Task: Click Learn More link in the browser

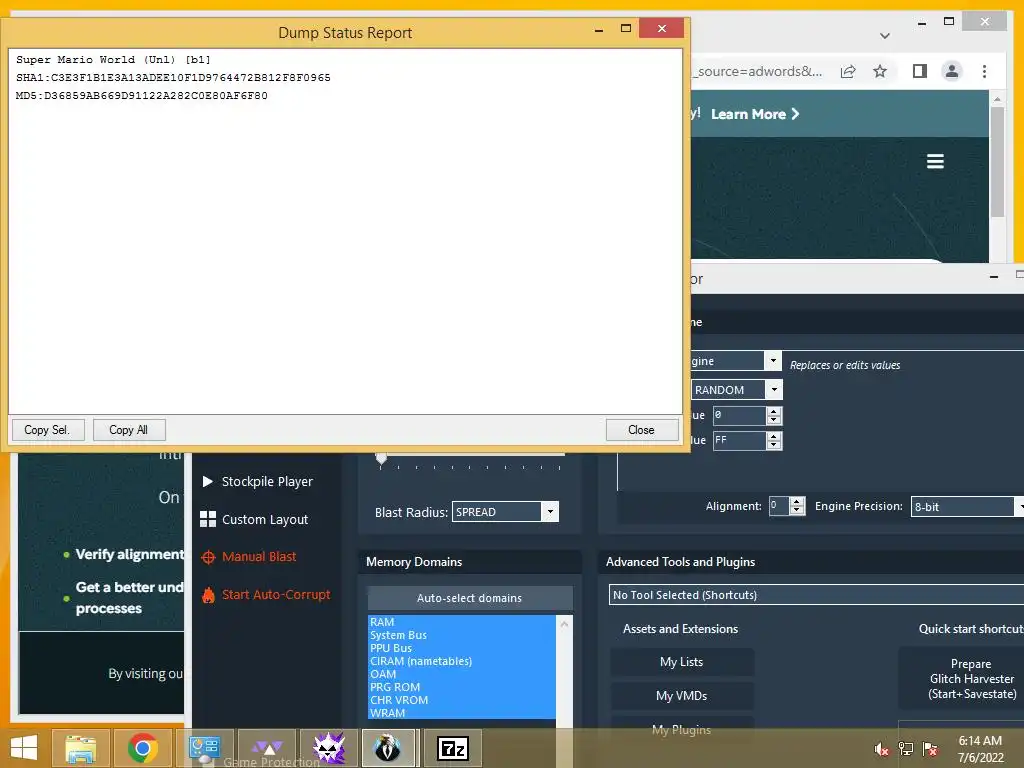Action: (x=755, y=114)
